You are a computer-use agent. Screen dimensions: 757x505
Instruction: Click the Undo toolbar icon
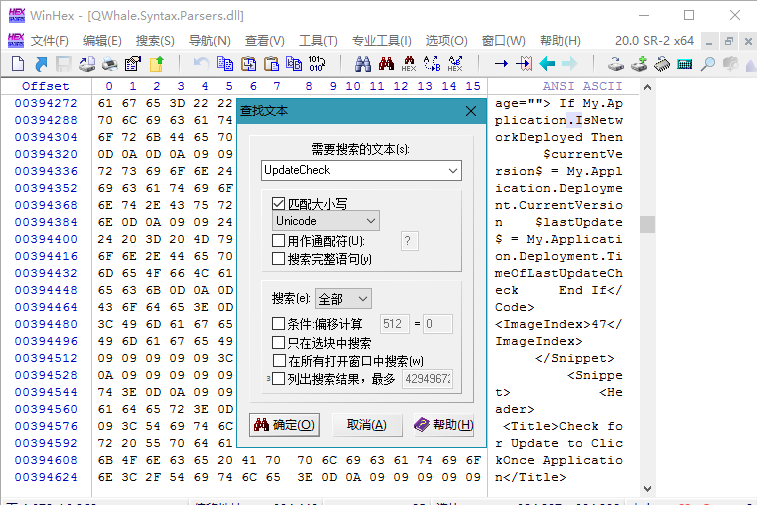pyautogui.click(x=201, y=63)
